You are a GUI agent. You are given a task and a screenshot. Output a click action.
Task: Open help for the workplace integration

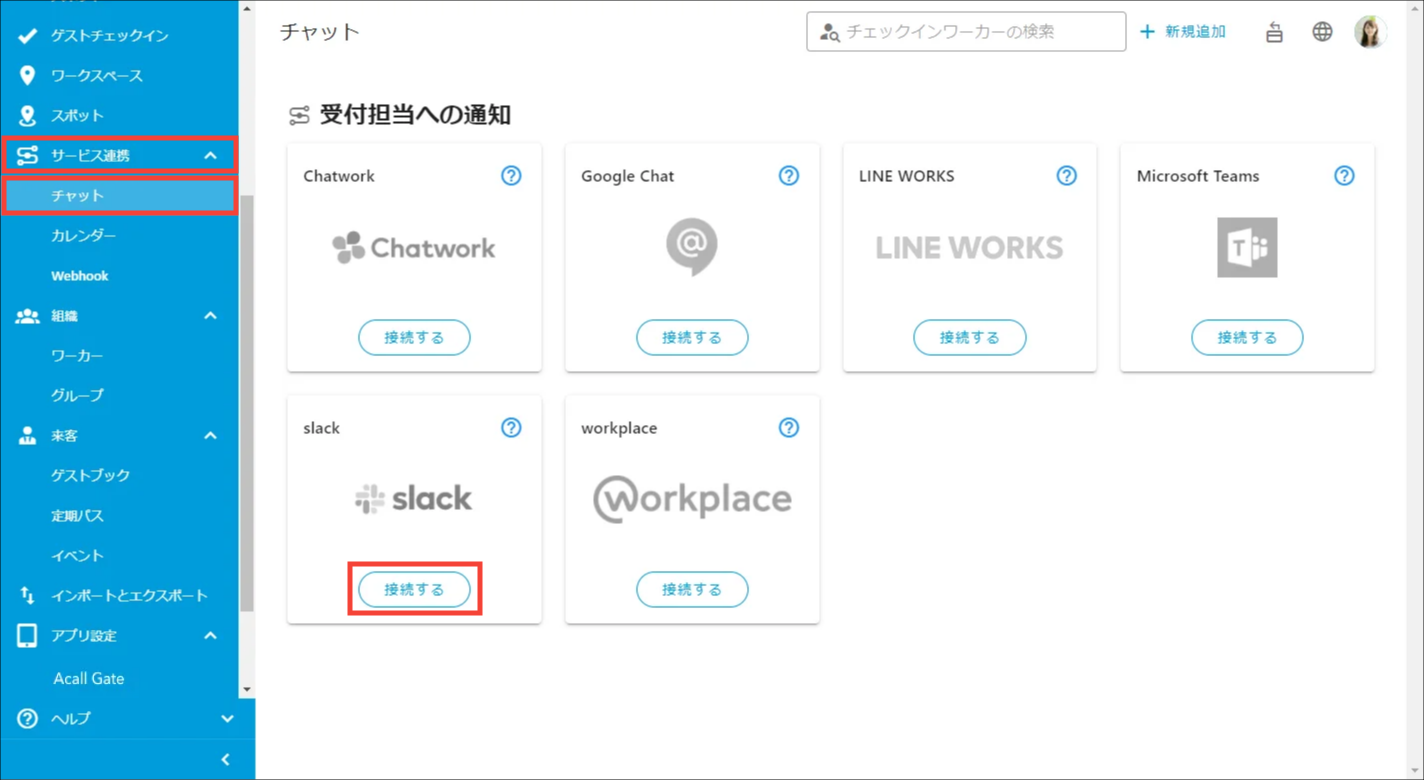[789, 428]
